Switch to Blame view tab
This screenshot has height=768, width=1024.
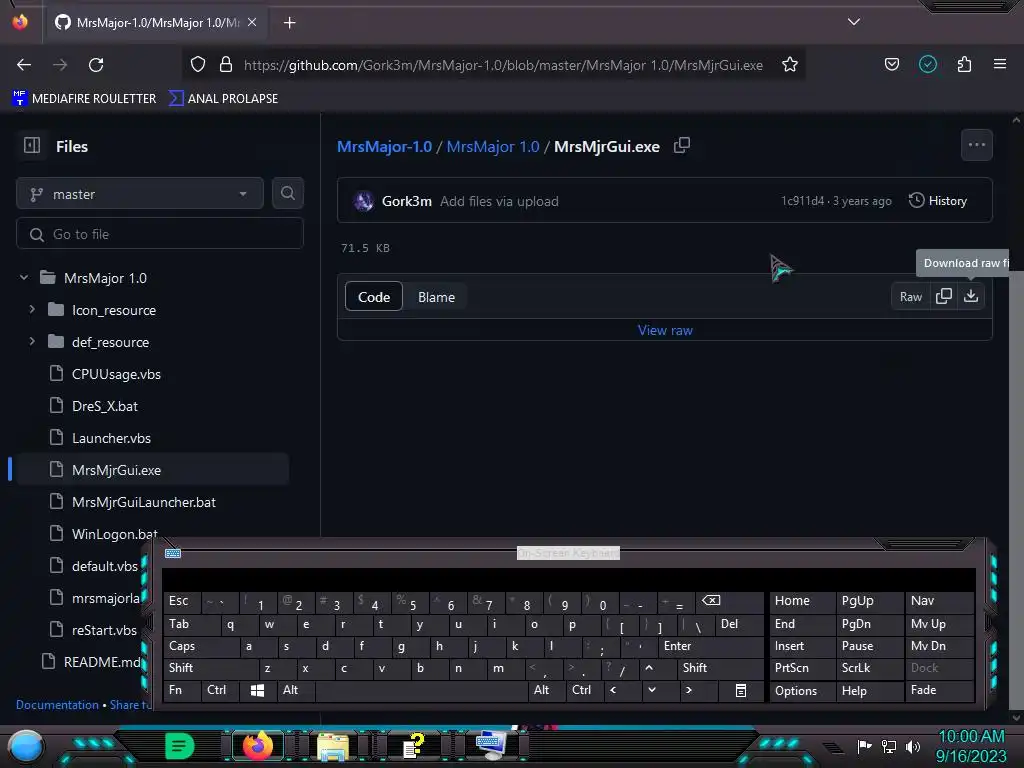pyautogui.click(x=436, y=297)
